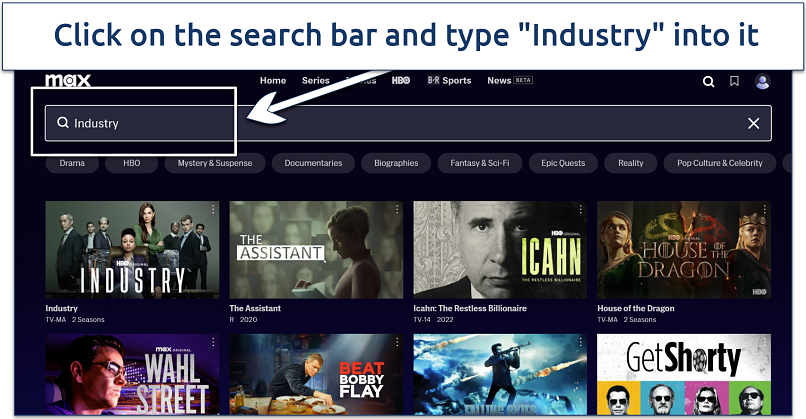Filter by Fantasy & Sci-Fi
806x419 pixels.
(x=480, y=163)
